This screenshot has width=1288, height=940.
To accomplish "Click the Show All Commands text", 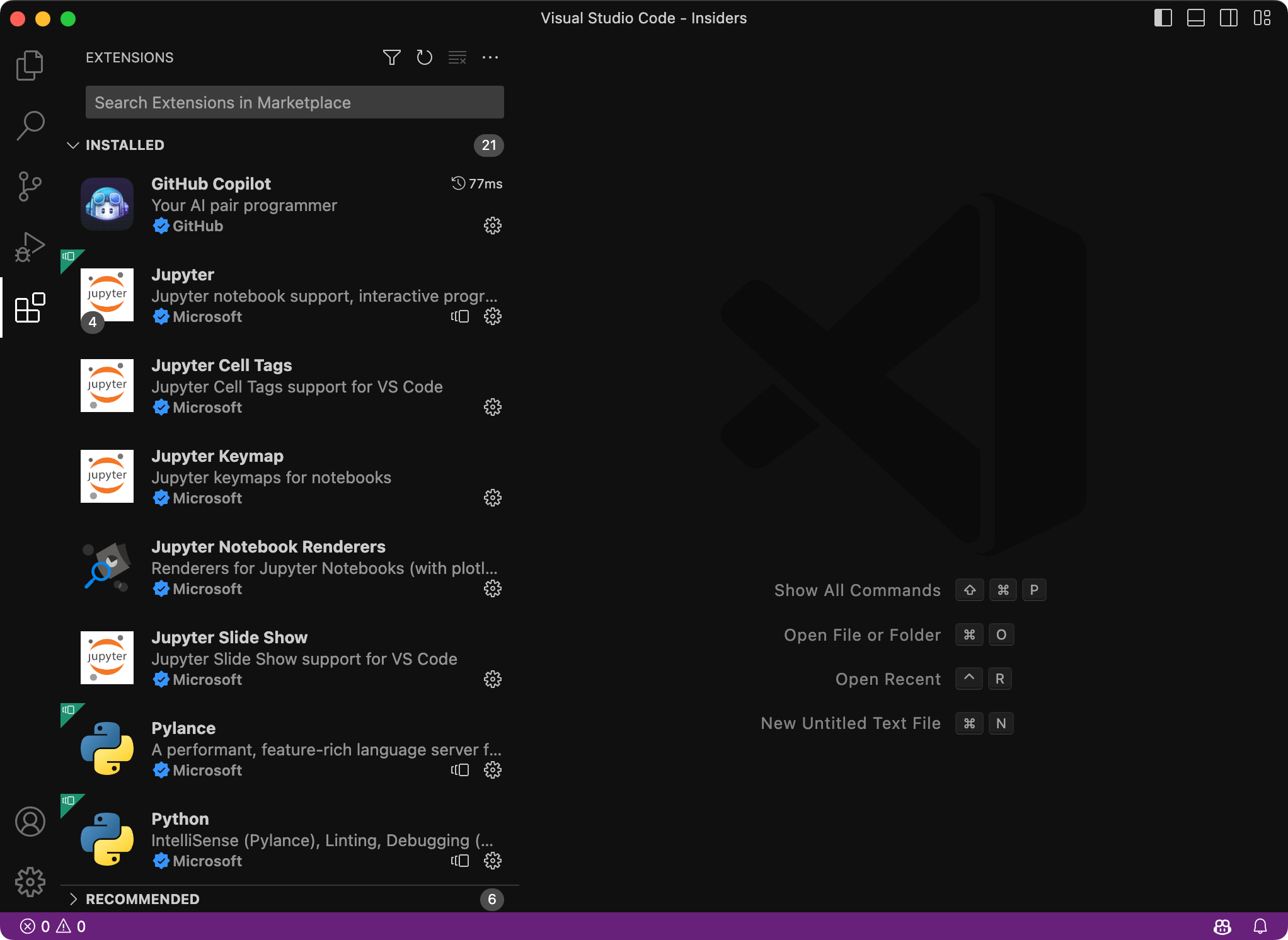I will click(x=857, y=590).
